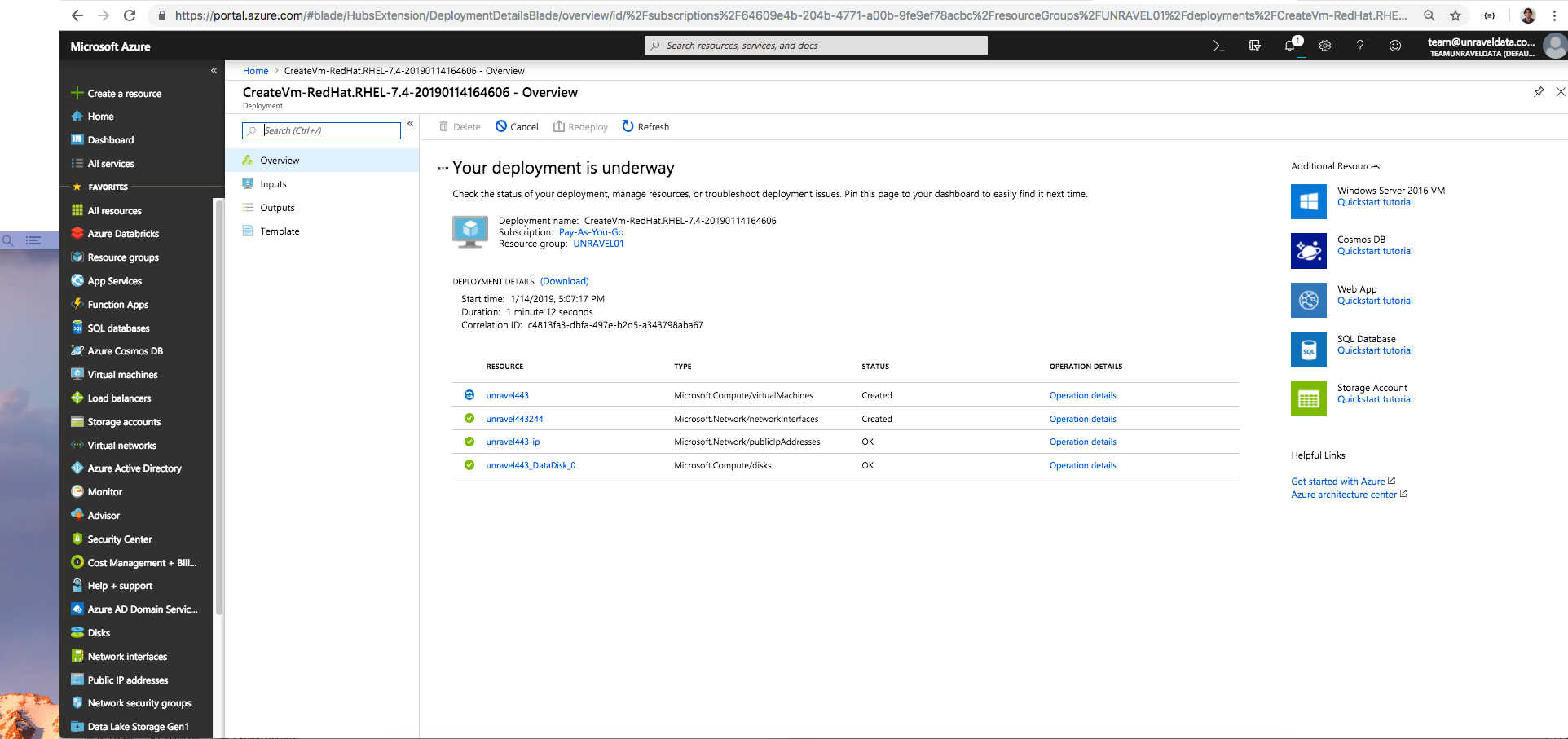Open Azure Cloud Shell icon
Viewport: 1568px width, 739px height.
pos(1218,46)
